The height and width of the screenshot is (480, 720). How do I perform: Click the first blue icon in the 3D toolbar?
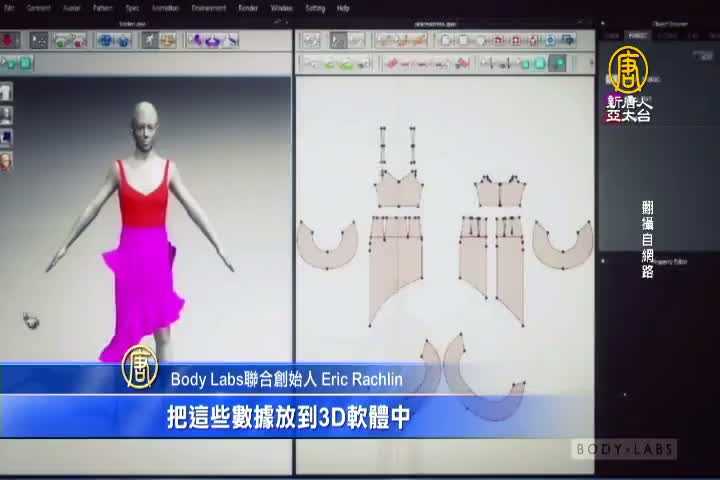104,41
